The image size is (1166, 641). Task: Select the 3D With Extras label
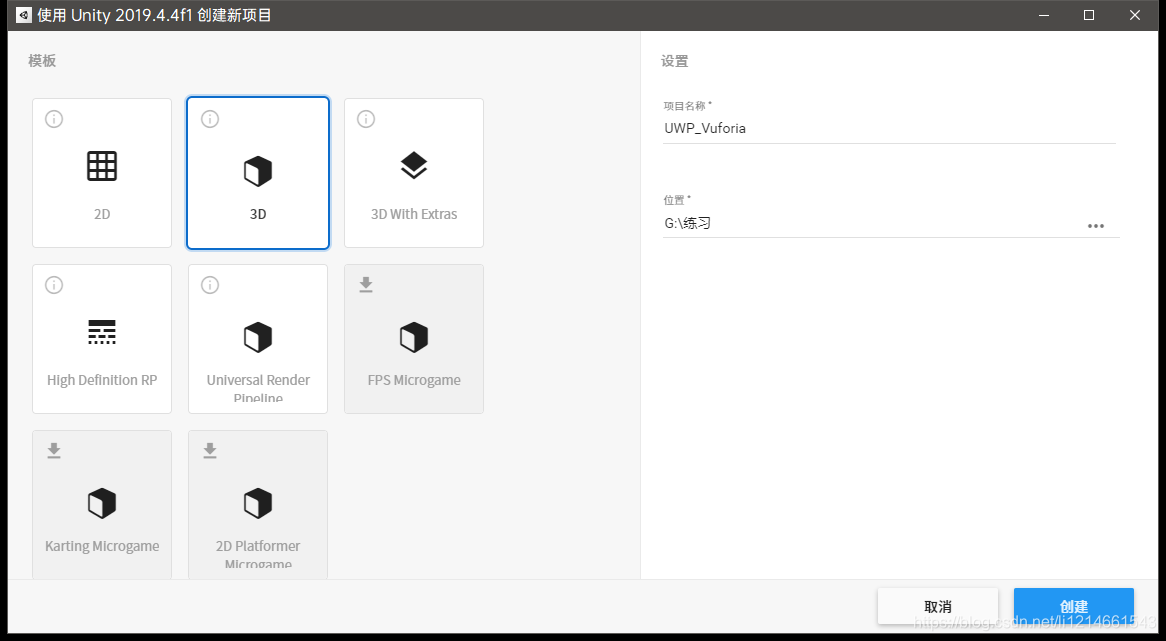point(414,214)
